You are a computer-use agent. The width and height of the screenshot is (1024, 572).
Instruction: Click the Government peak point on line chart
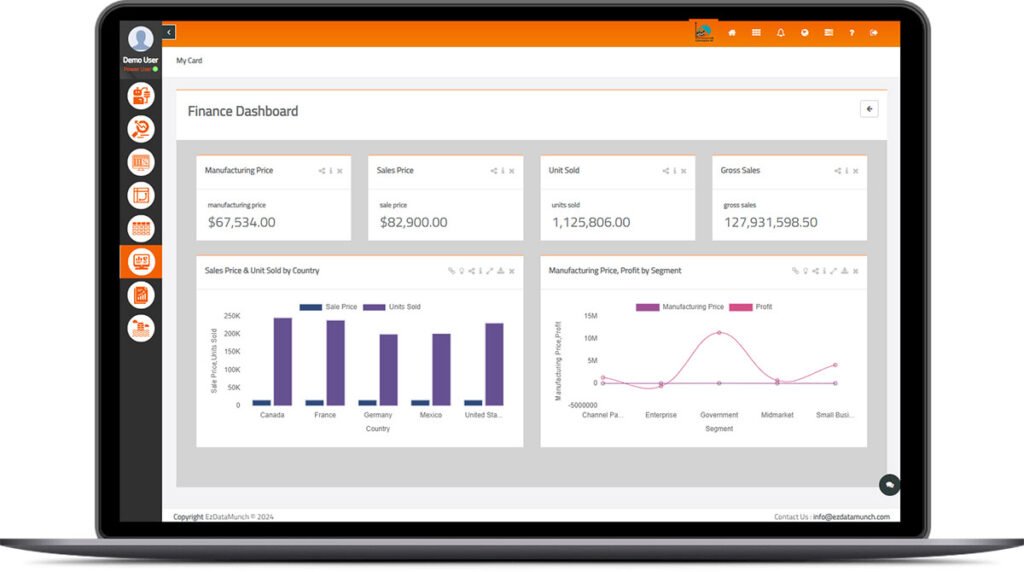719,332
